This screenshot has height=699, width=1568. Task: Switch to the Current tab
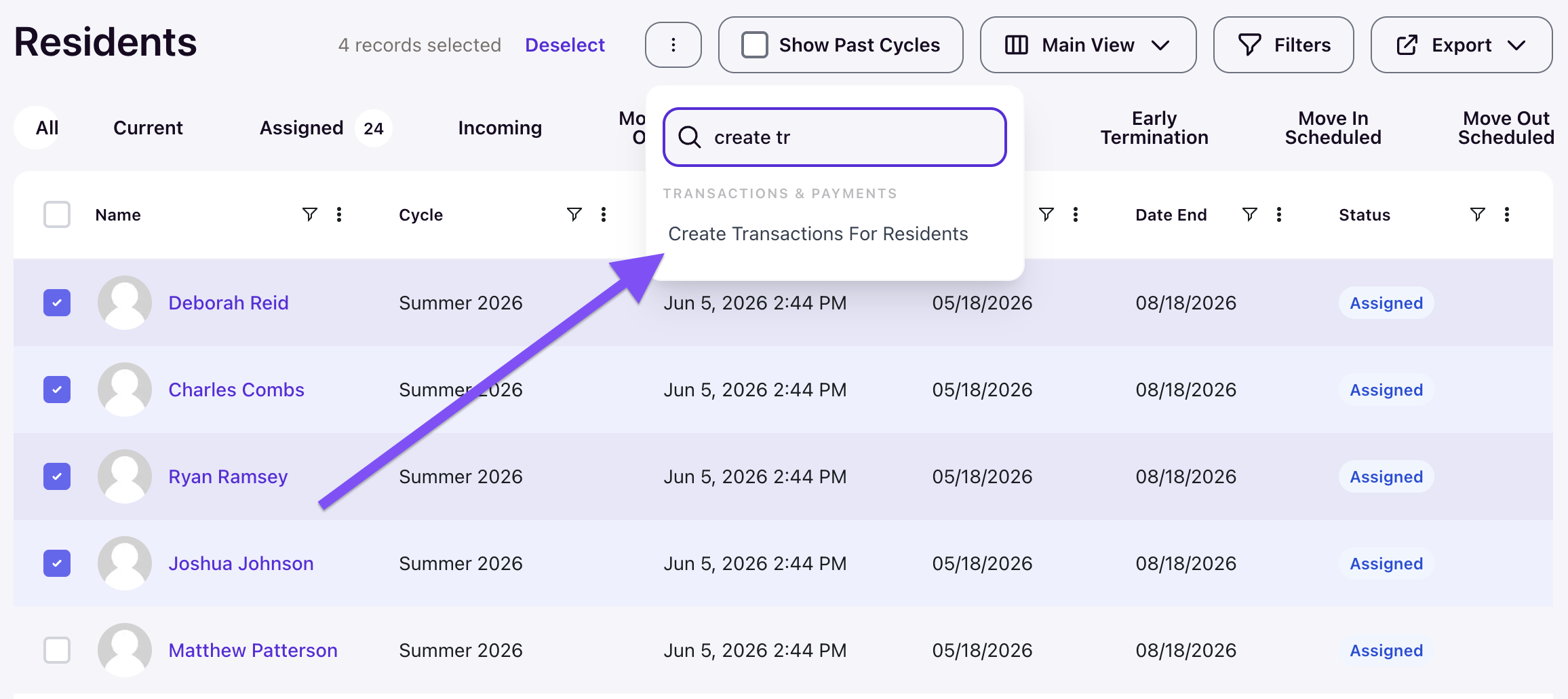tap(148, 128)
